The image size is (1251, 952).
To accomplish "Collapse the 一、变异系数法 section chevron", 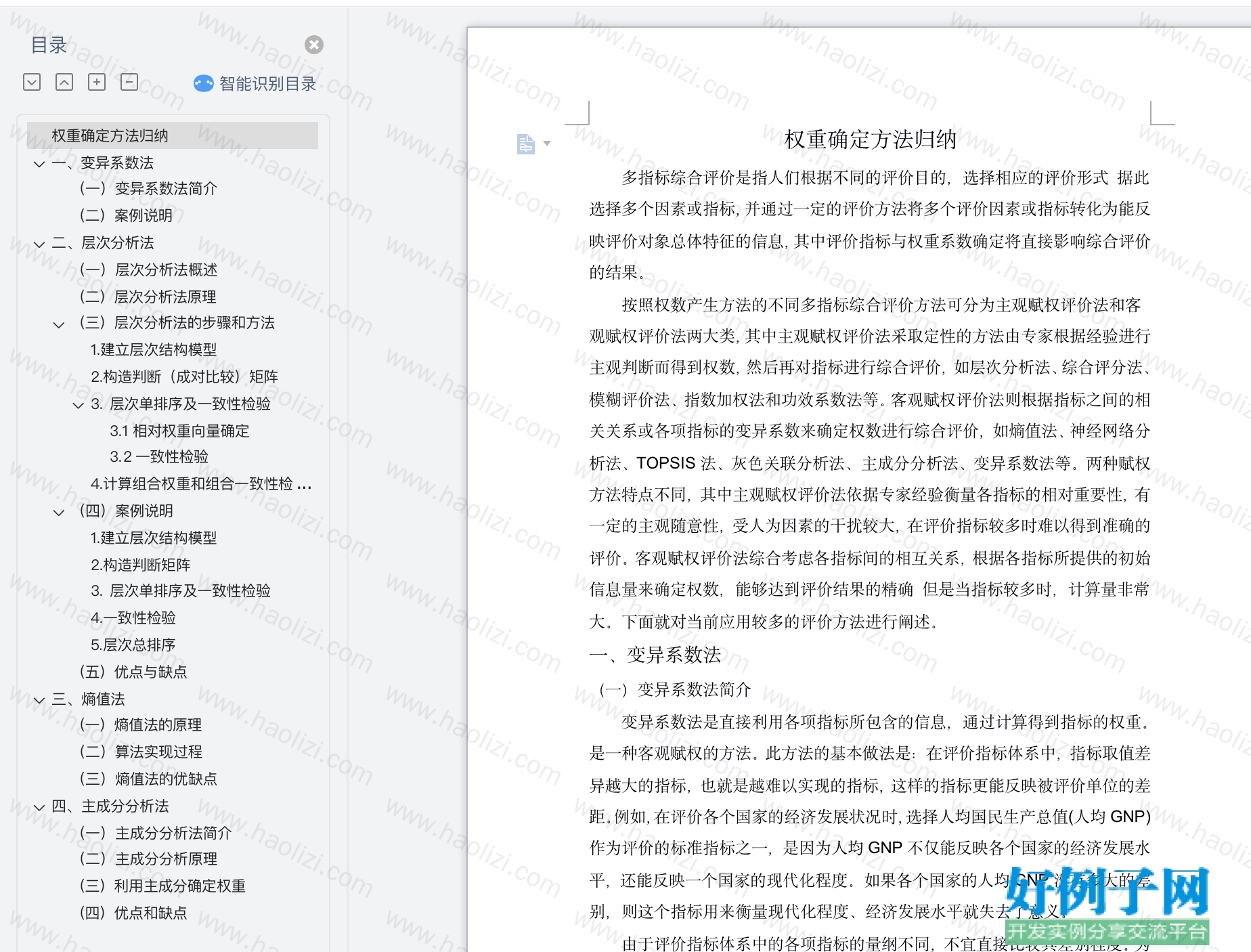I will point(39,164).
